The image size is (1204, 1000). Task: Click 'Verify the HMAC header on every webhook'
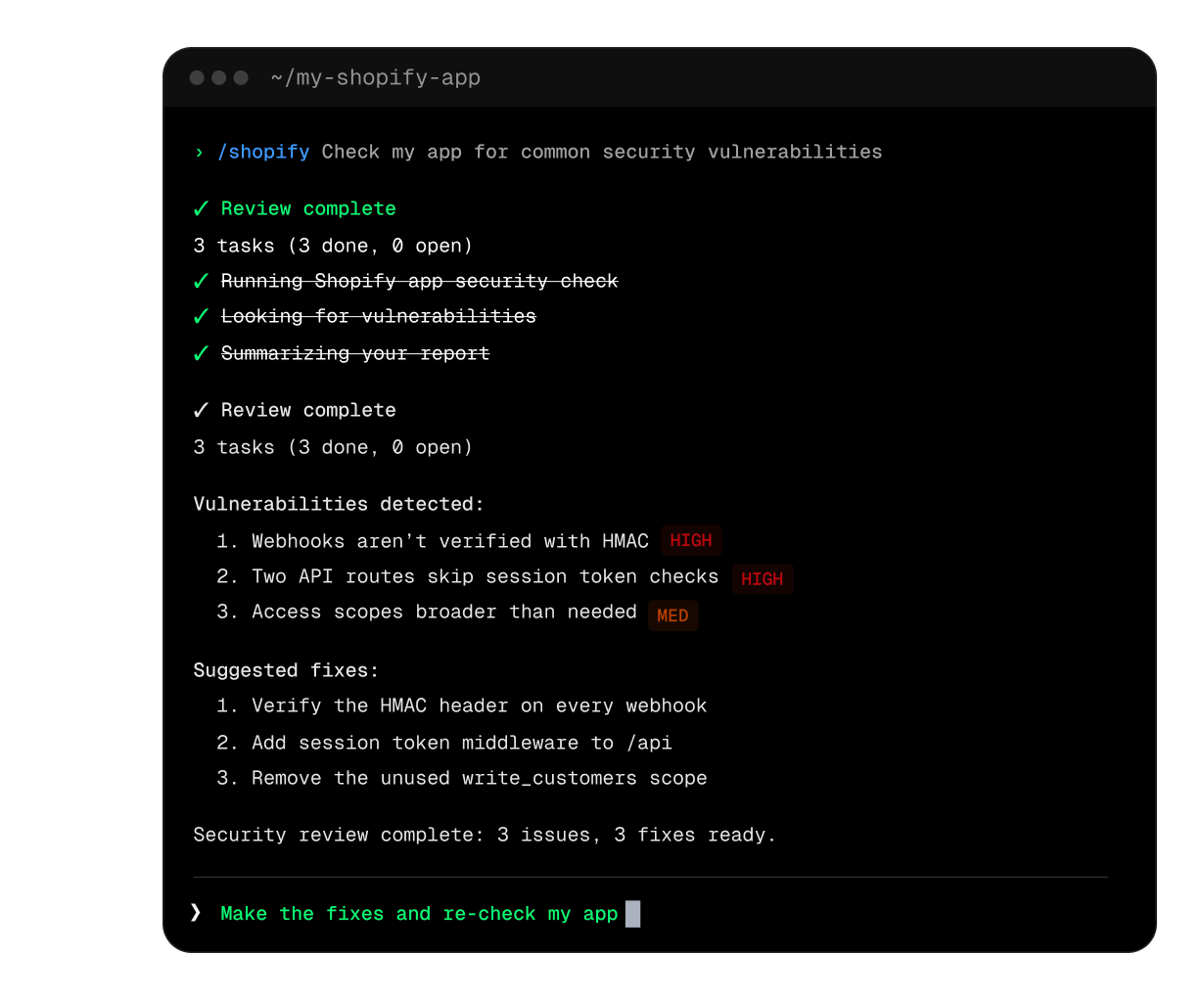pos(480,705)
